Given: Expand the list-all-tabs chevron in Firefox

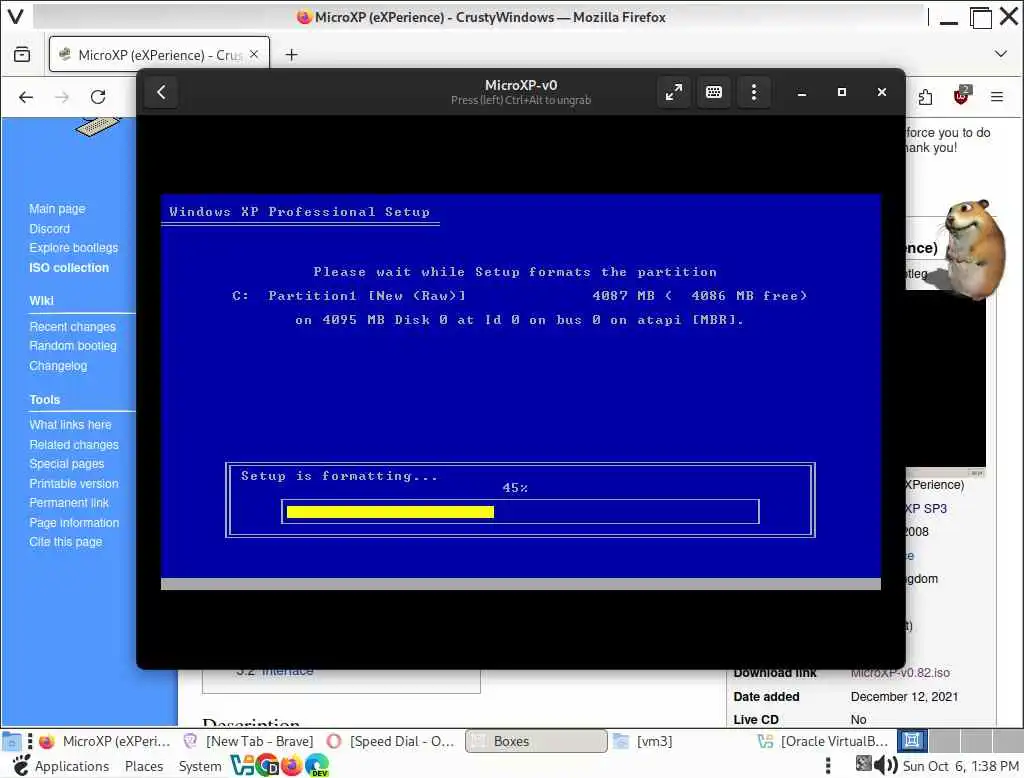Looking at the screenshot, I should [x=1000, y=54].
